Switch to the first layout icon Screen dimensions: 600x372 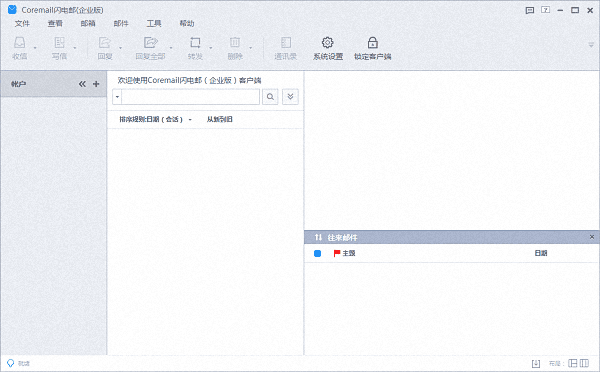pyautogui.click(x=572, y=363)
